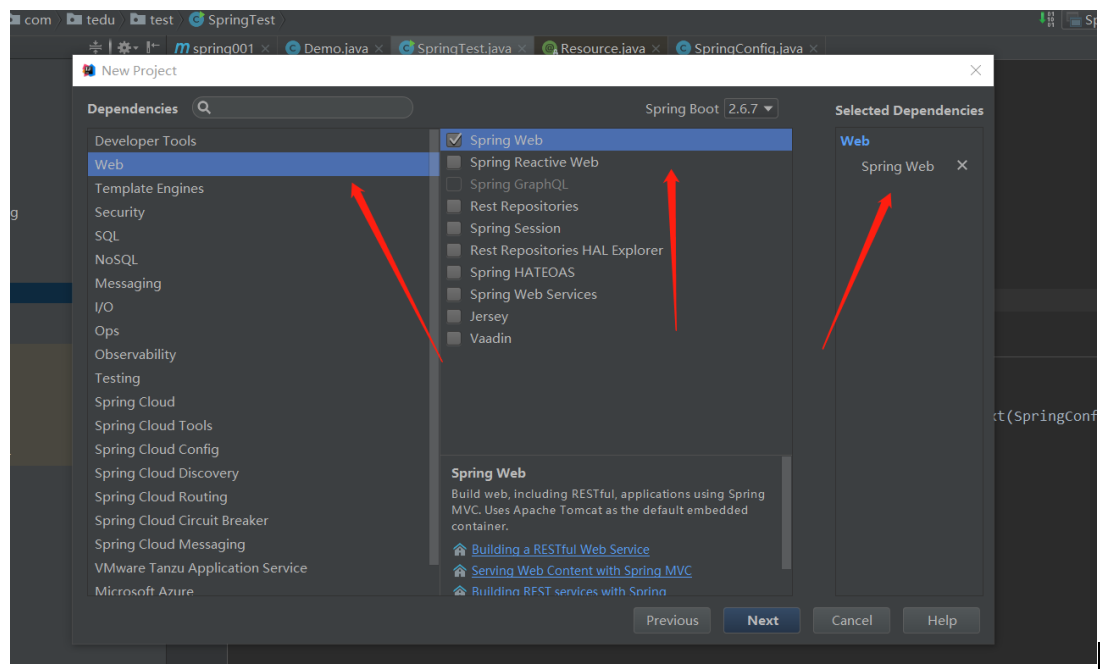Click the Next button
Image resolution: width=1107 pixels, height=669 pixels.
[x=762, y=620]
